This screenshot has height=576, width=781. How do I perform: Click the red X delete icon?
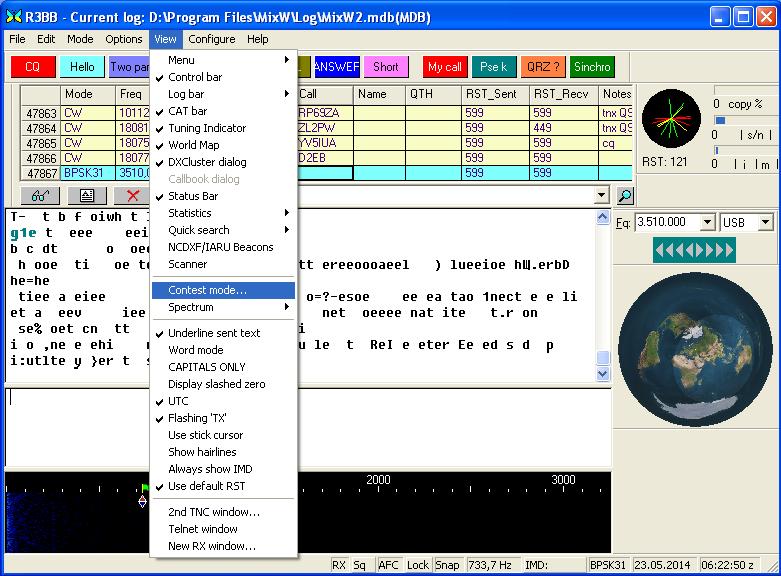click(132, 196)
